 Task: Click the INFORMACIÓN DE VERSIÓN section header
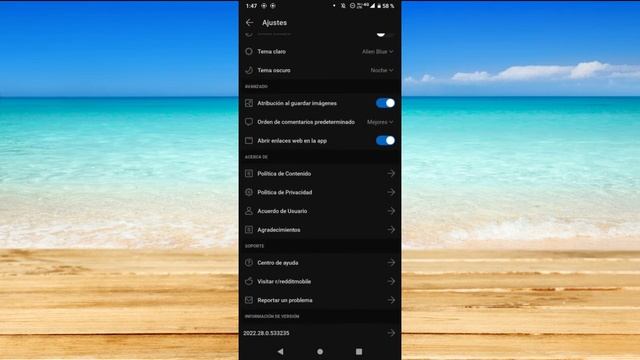coord(272,316)
